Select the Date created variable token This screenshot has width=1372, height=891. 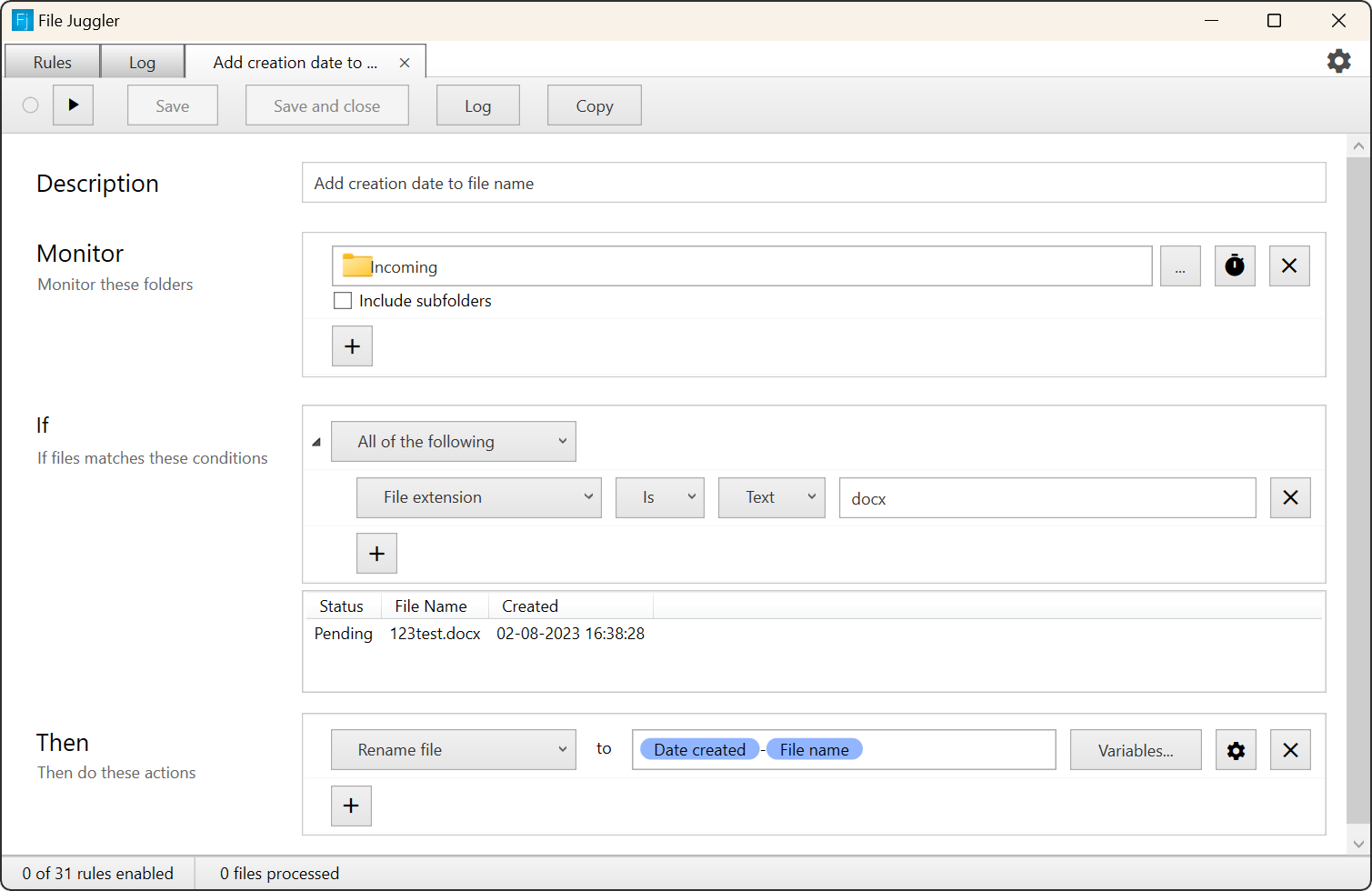coord(699,750)
